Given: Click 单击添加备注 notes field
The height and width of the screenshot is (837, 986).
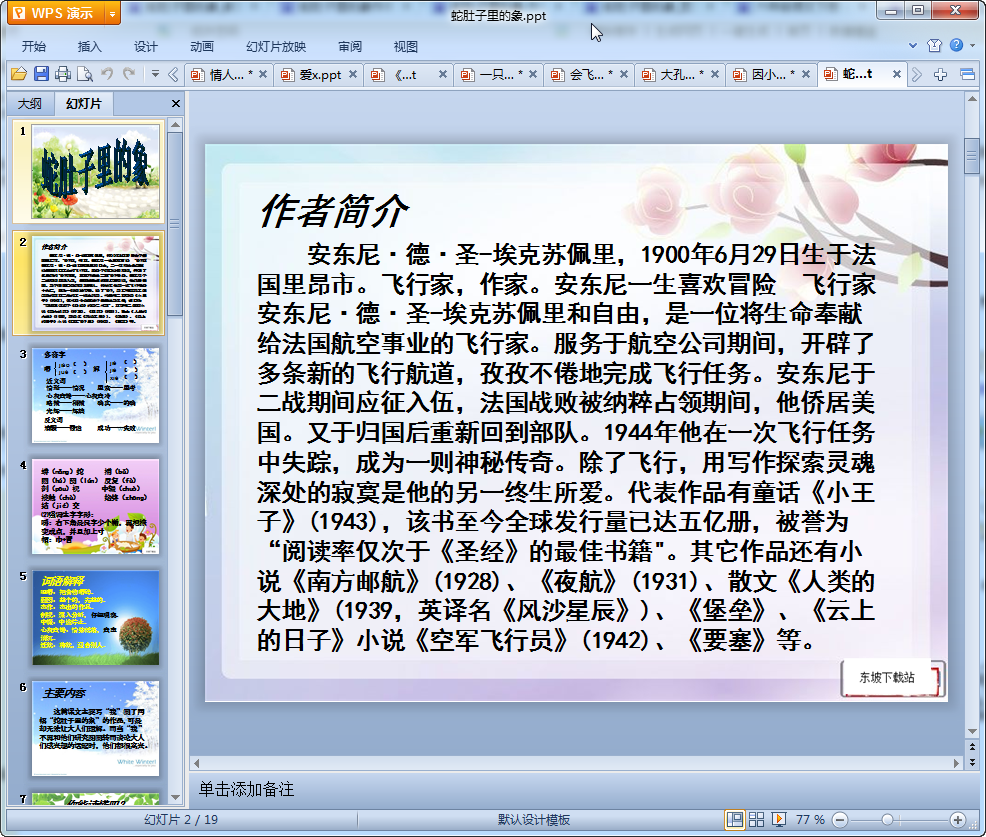Looking at the screenshot, I should (246, 789).
